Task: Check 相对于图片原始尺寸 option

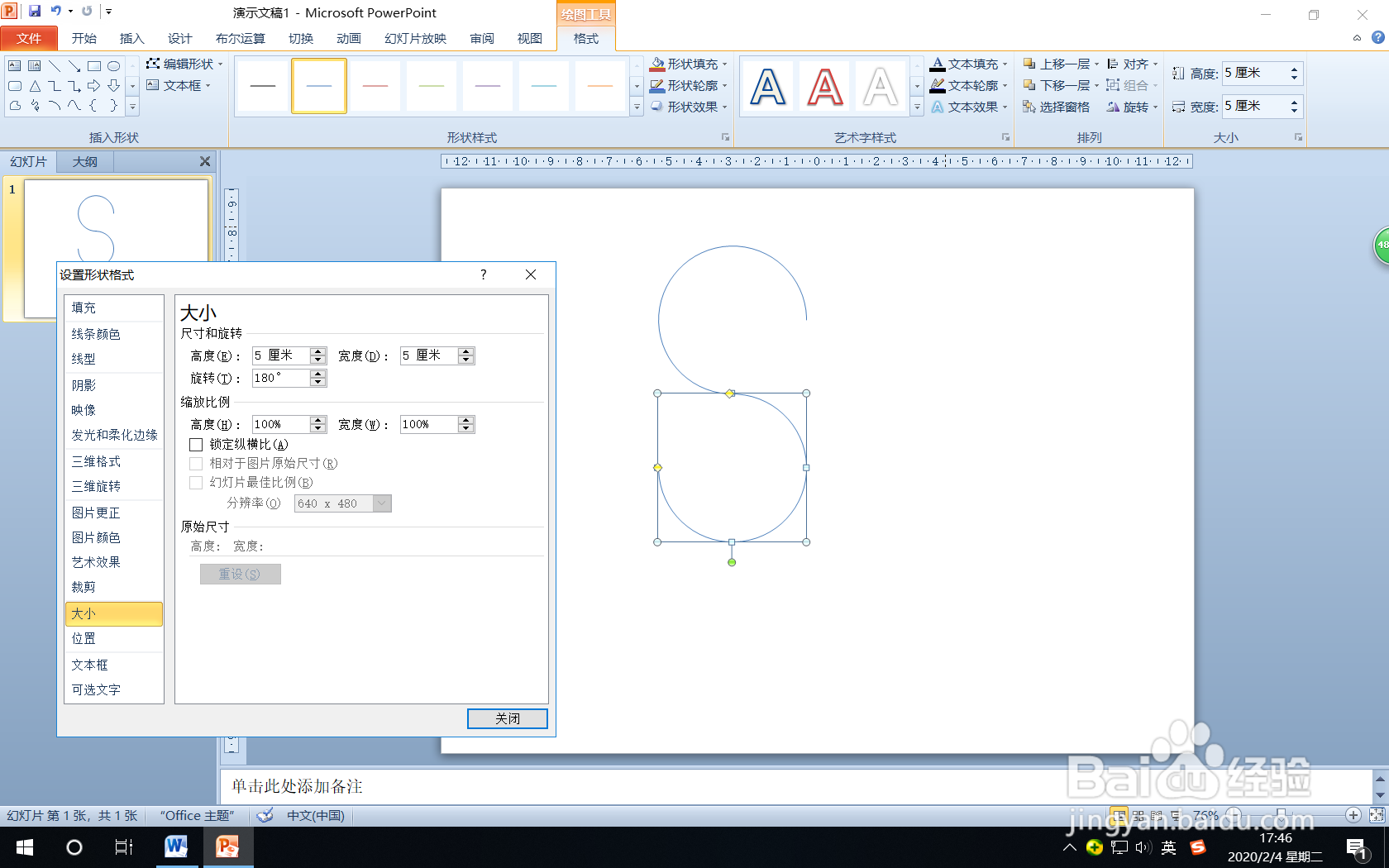Action: [196, 464]
